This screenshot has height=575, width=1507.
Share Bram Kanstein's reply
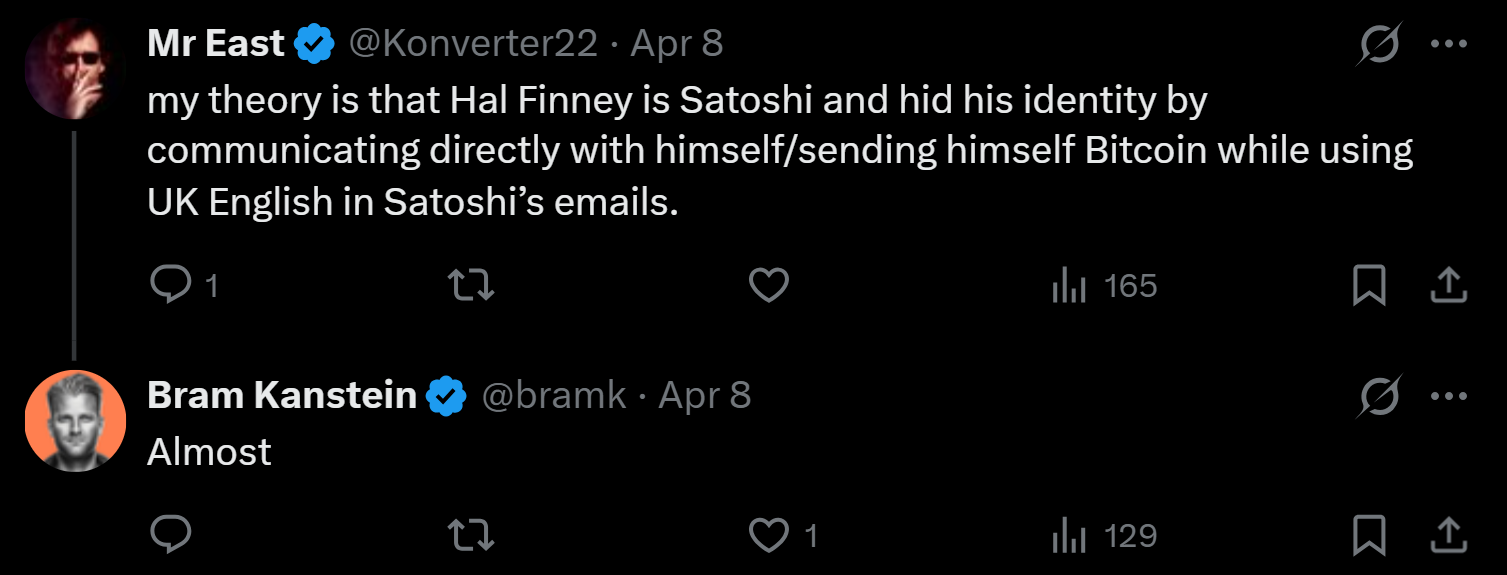coord(1447,537)
